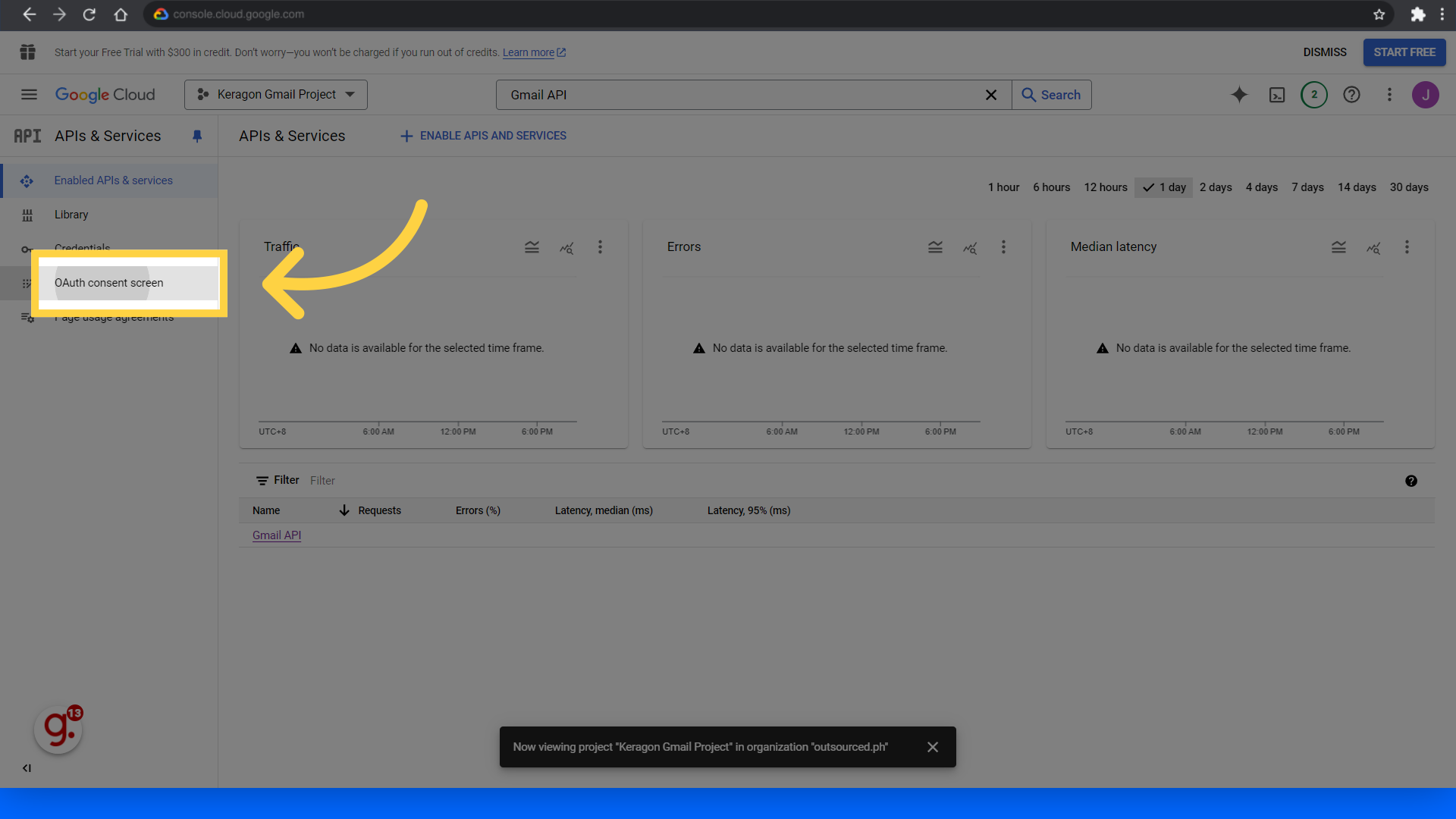
Task: Toggle legend on the Errors chart
Action: click(x=935, y=247)
